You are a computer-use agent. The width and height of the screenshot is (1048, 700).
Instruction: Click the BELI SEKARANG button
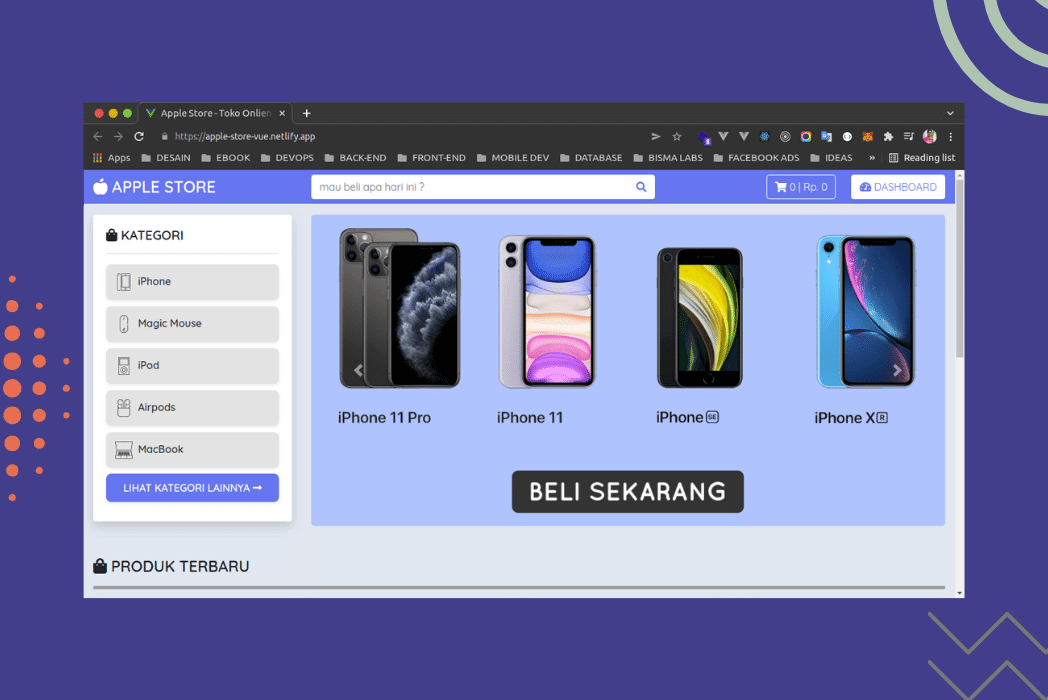click(628, 491)
